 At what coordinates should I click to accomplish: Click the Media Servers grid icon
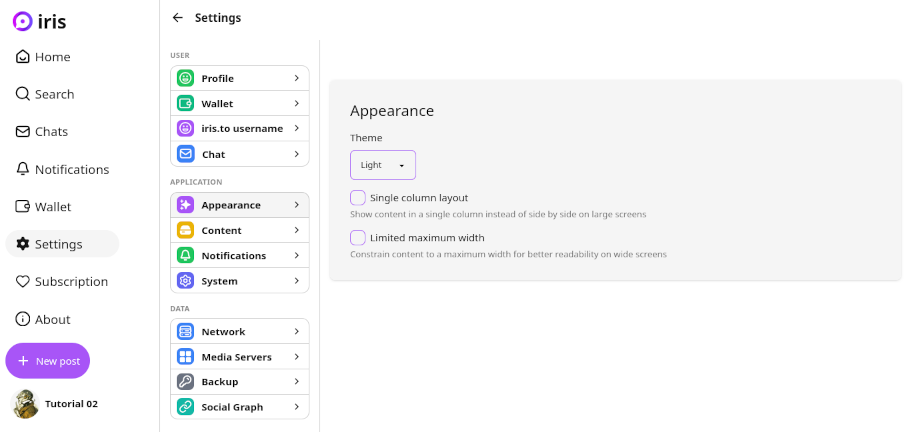tap(185, 357)
